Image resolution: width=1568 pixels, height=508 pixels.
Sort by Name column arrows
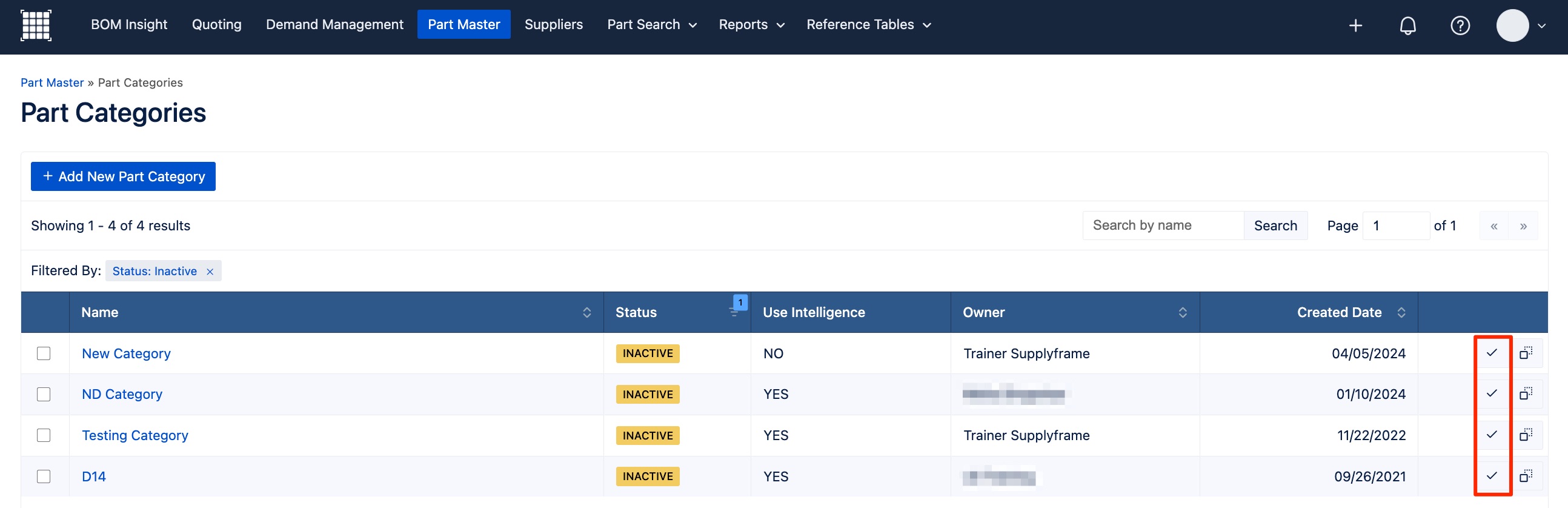[x=586, y=312]
